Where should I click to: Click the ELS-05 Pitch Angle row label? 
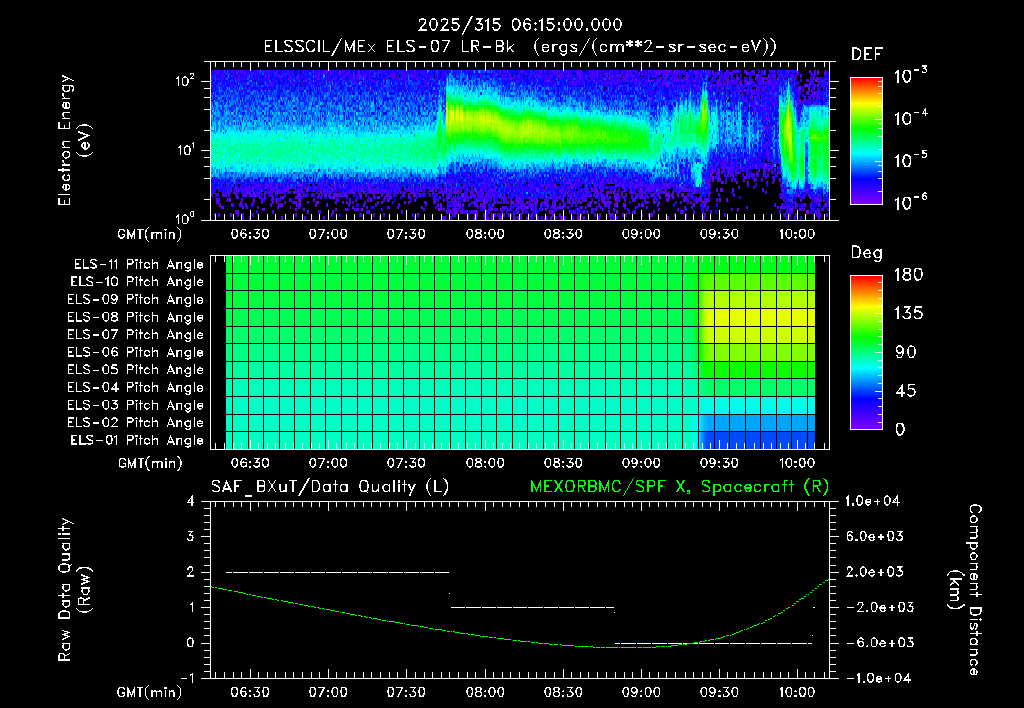135,370
